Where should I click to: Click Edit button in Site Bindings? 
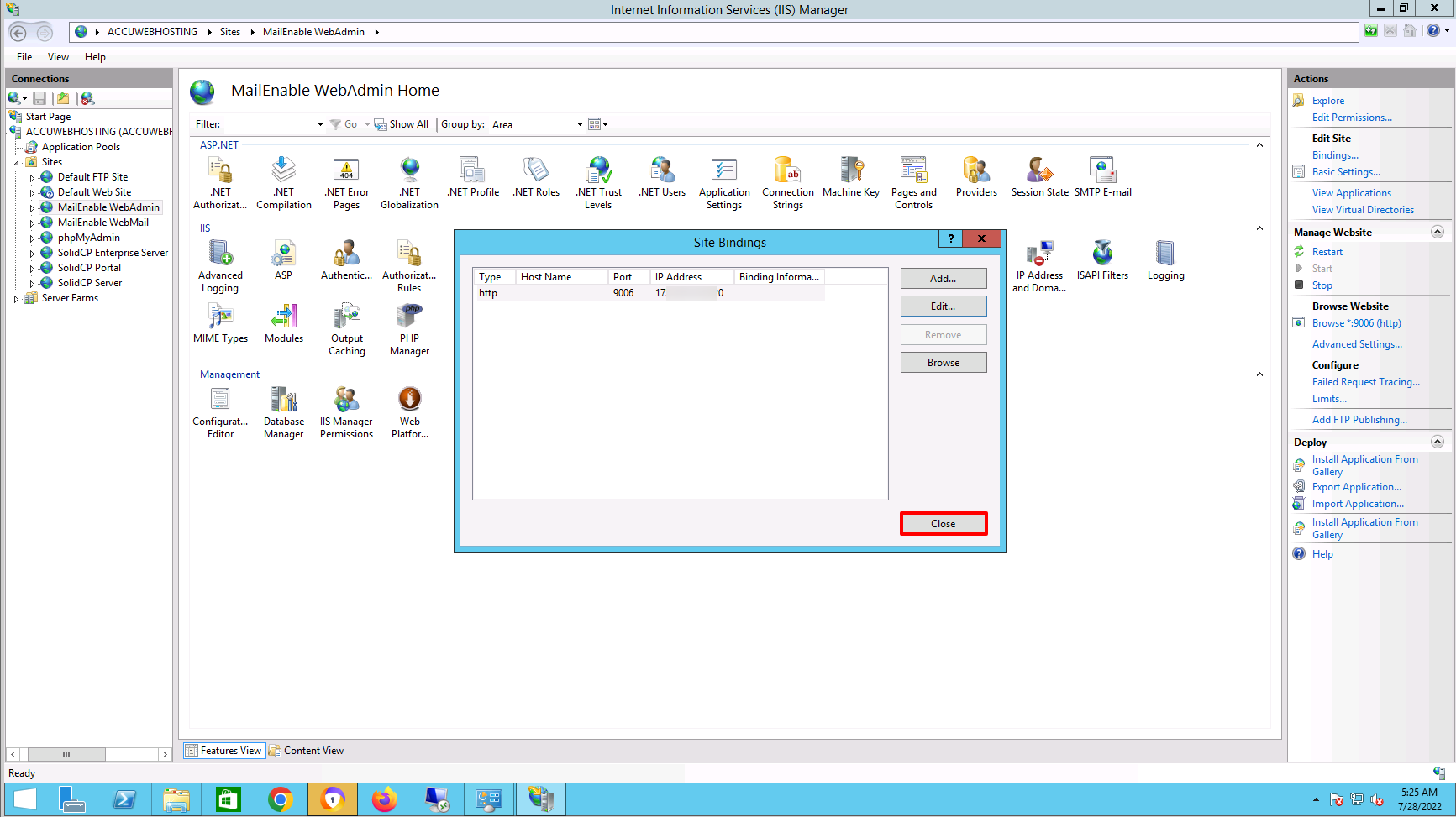pos(944,306)
